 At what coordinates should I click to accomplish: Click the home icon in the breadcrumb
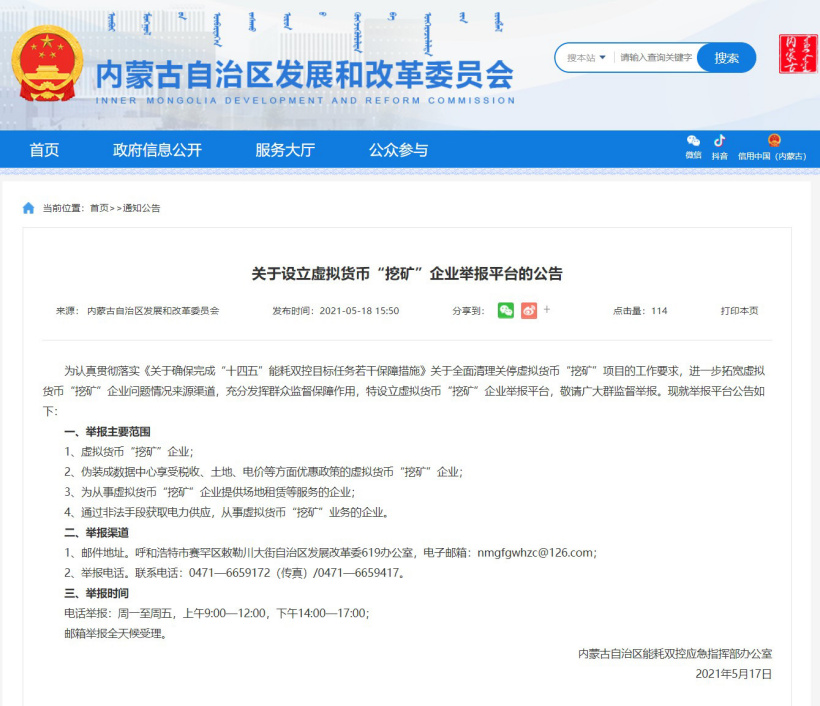coord(28,208)
